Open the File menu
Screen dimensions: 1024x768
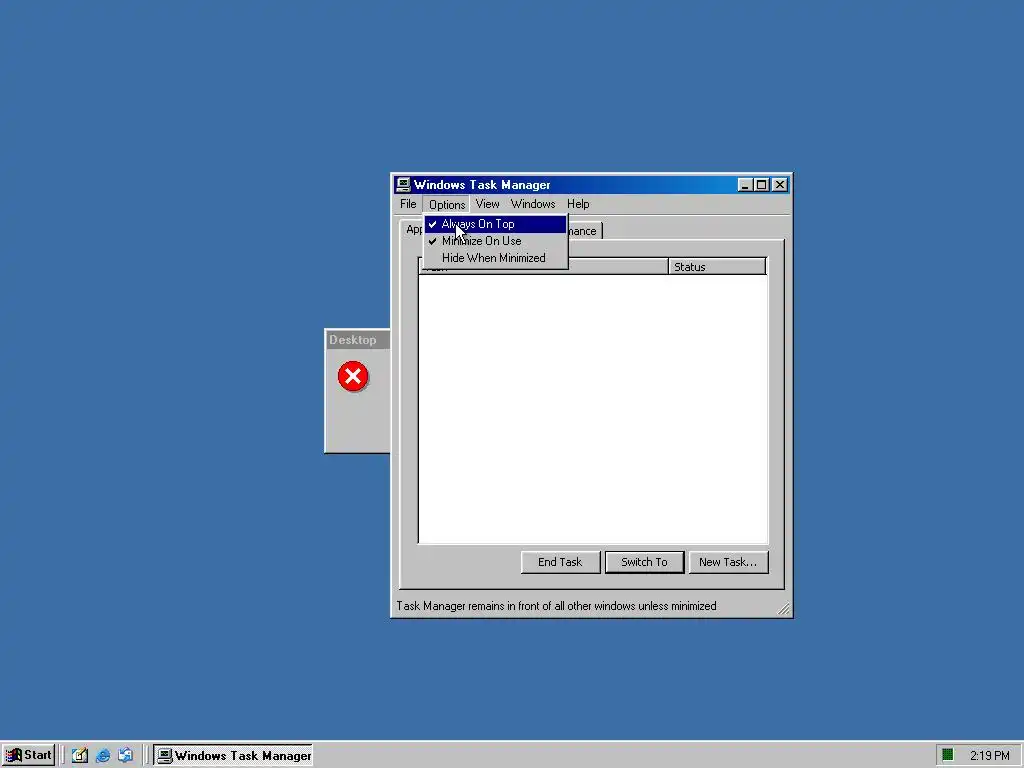click(408, 204)
